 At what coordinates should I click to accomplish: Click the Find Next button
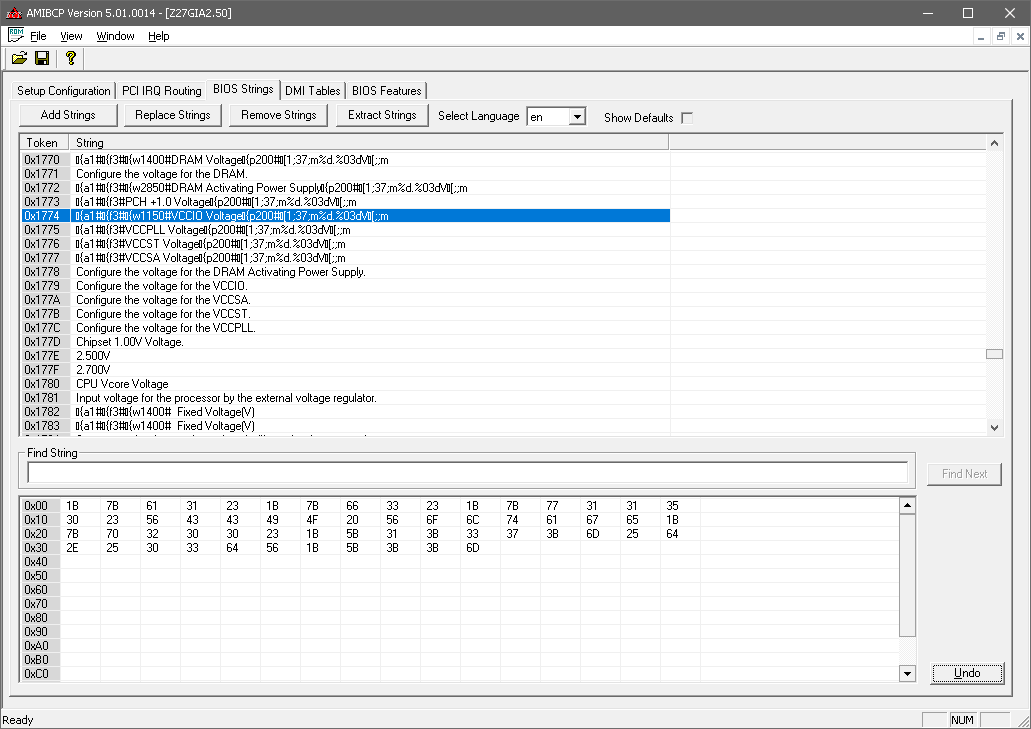pyautogui.click(x=964, y=474)
